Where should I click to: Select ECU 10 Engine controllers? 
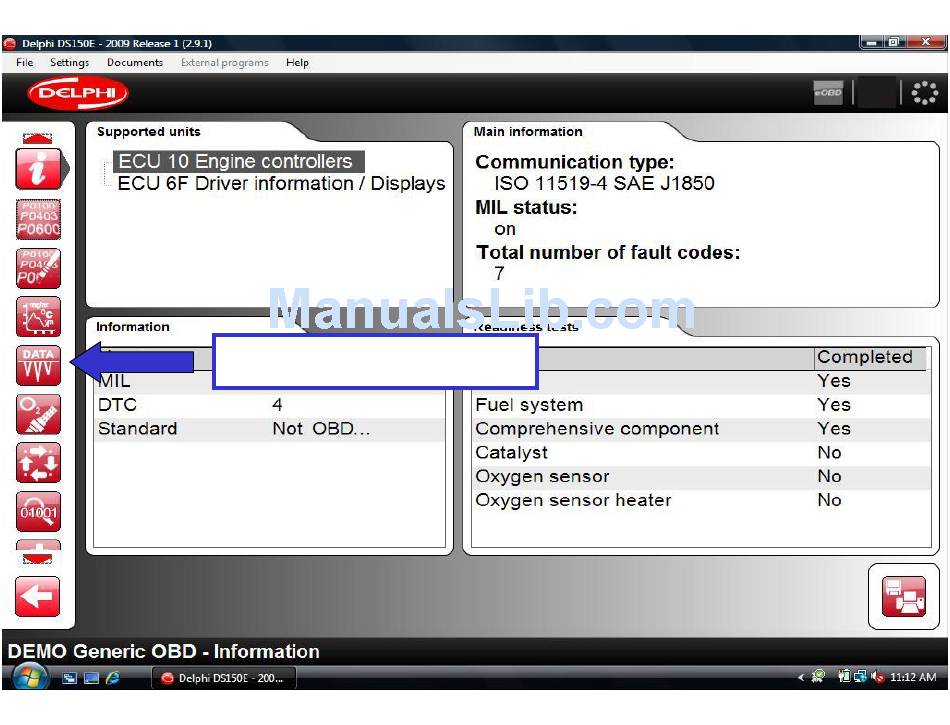[239, 161]
